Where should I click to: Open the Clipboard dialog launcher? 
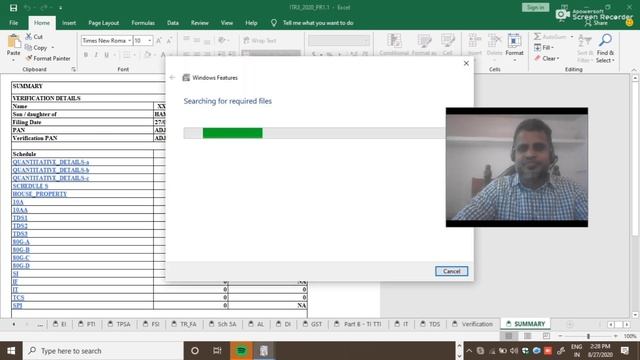pyautogui.click(x=73, y=70)
